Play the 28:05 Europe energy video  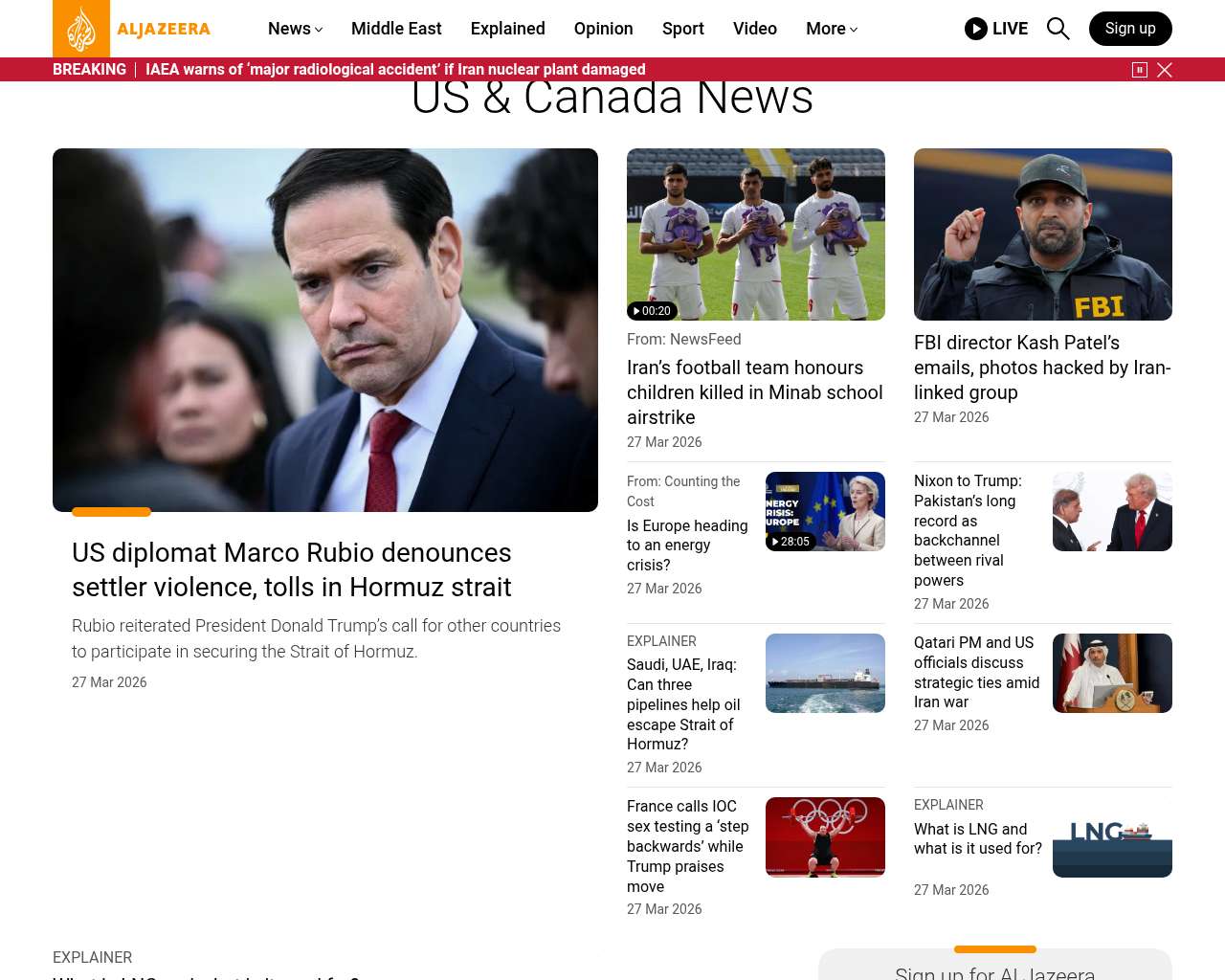791,542
